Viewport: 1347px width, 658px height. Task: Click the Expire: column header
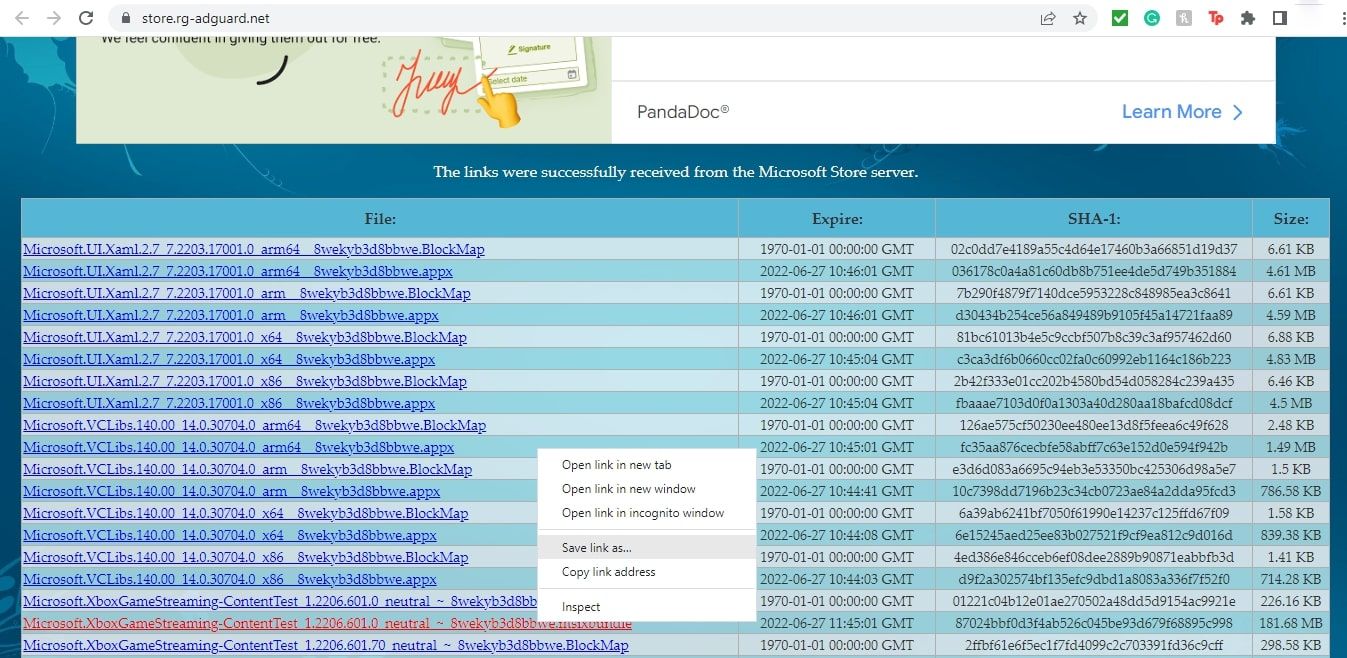pyautogui.click(x=837, y=218)
